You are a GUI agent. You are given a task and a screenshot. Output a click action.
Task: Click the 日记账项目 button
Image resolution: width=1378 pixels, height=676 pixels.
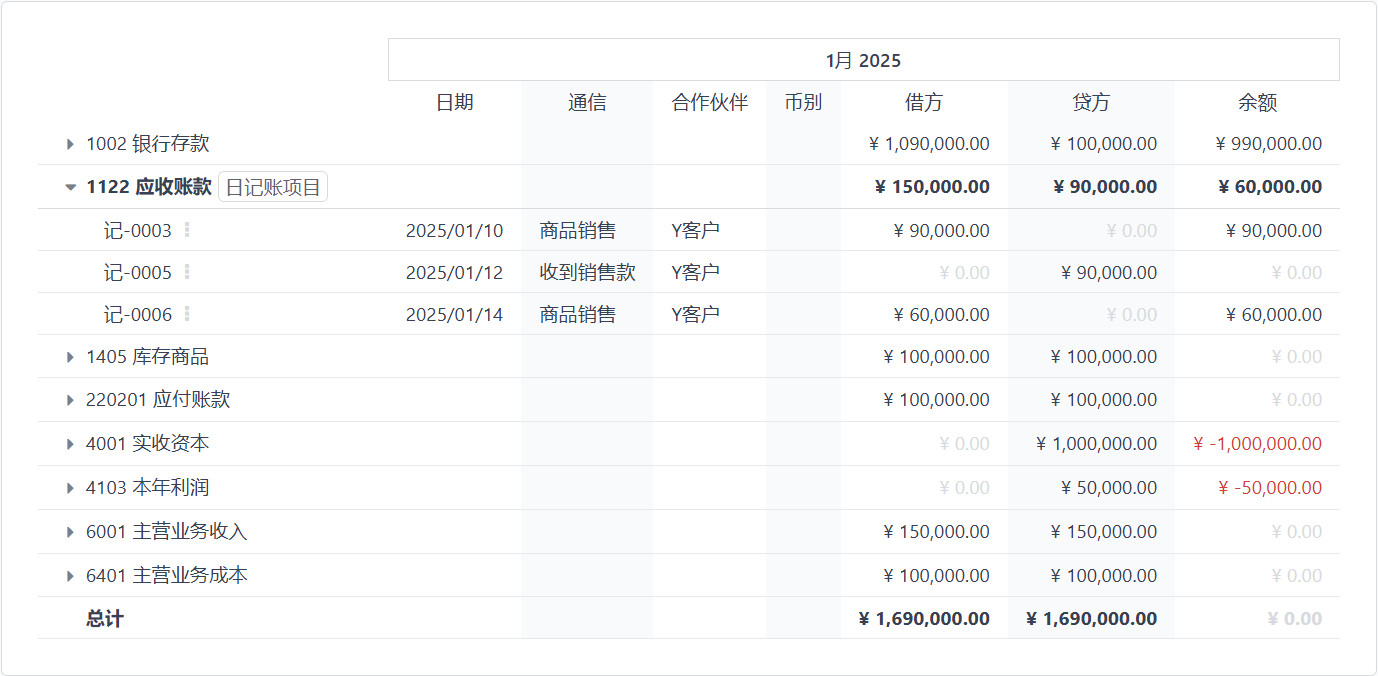pyautogui.click(x=273, y=187)
